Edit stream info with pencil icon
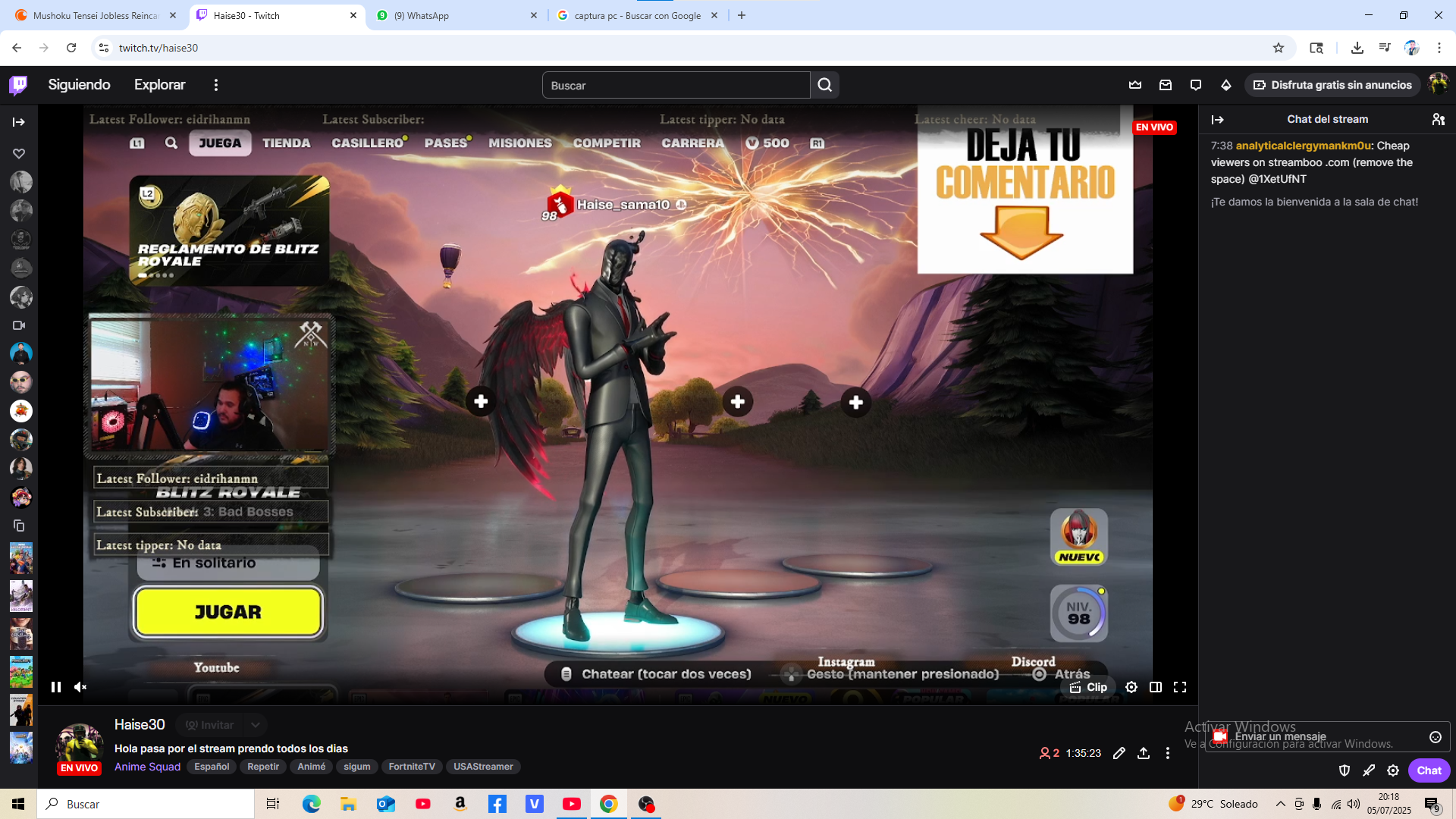 [x=1119, y=753]
